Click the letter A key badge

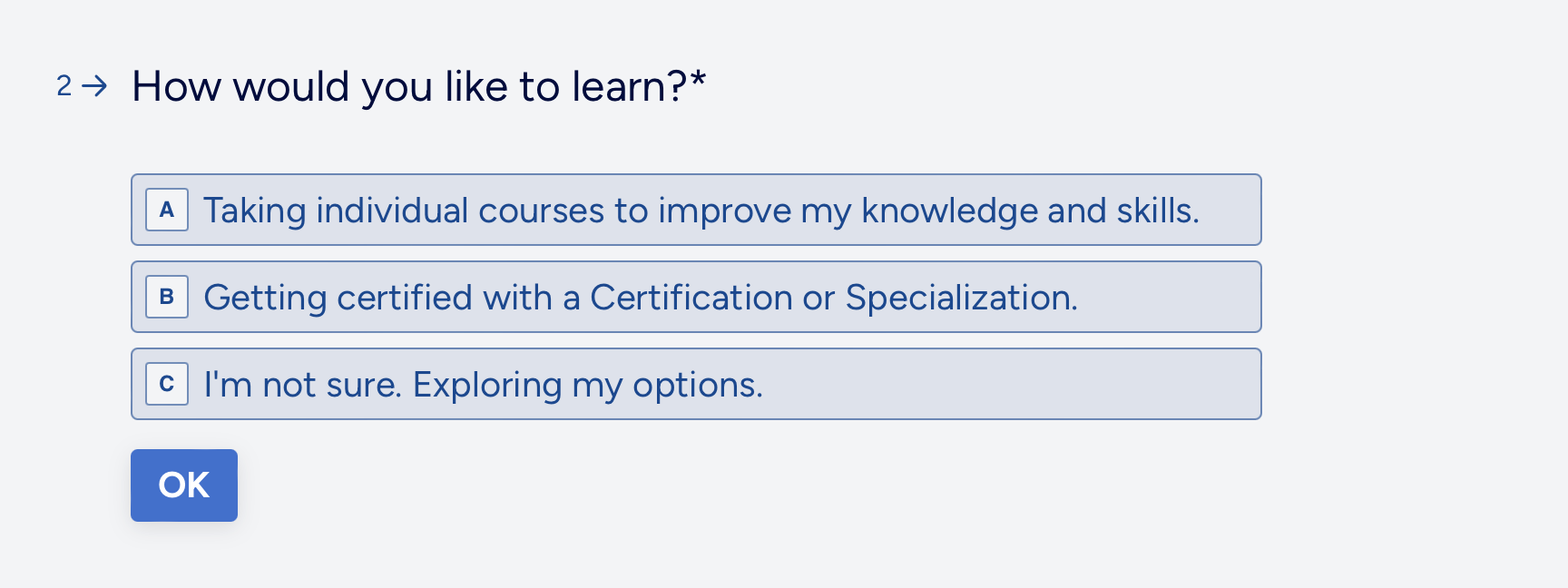(x=167, y=210)
